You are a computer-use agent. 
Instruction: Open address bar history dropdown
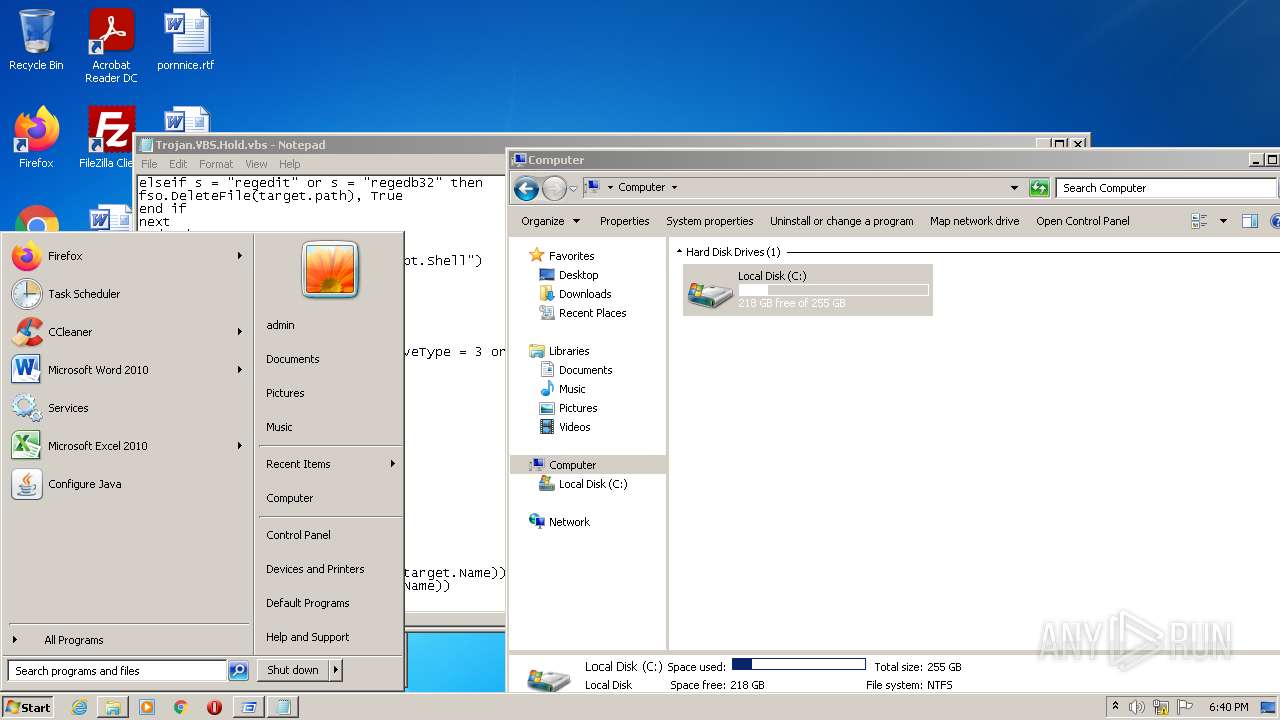coord(1014,188)
